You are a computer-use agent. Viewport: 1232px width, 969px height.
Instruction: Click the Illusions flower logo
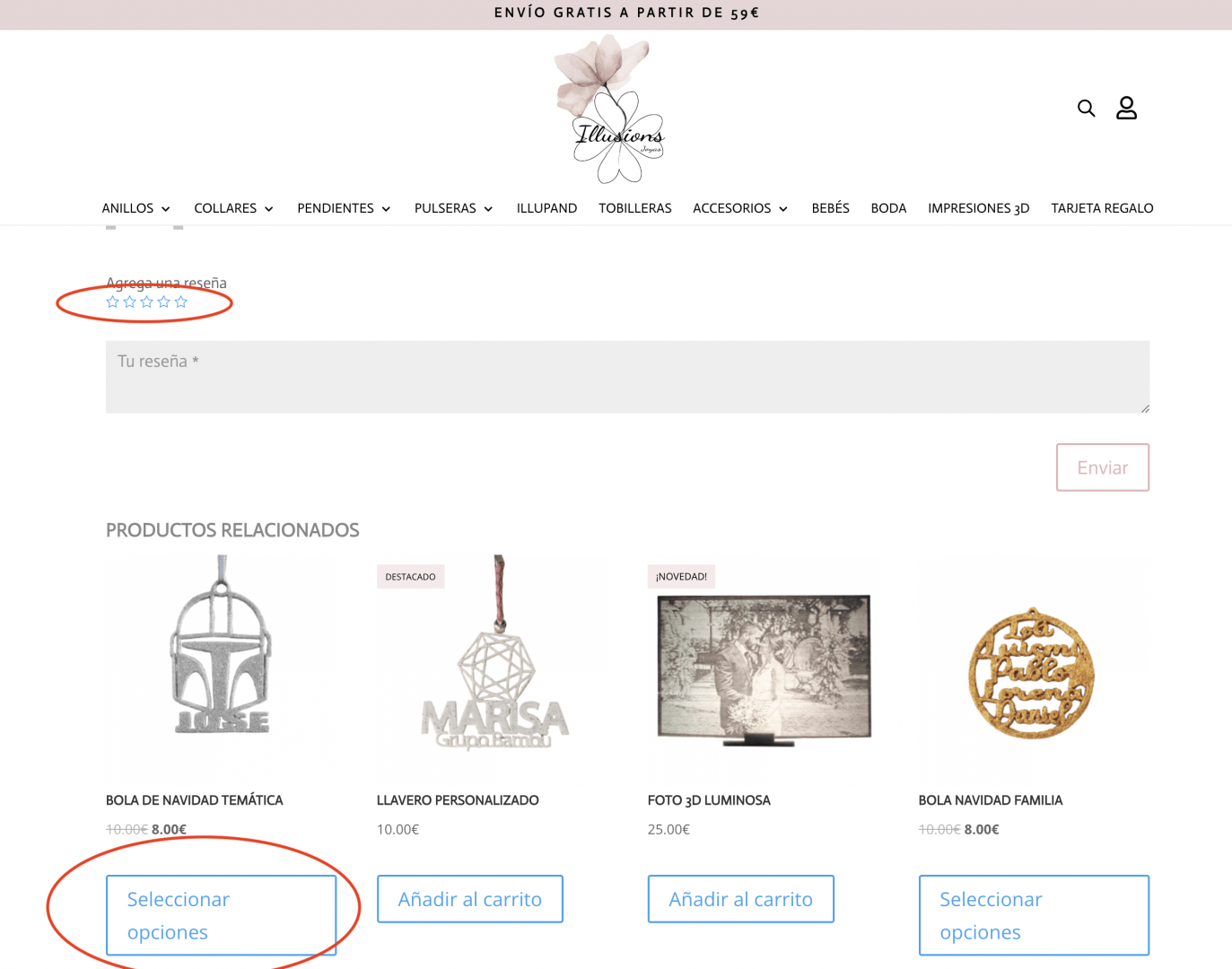point(610,109)
